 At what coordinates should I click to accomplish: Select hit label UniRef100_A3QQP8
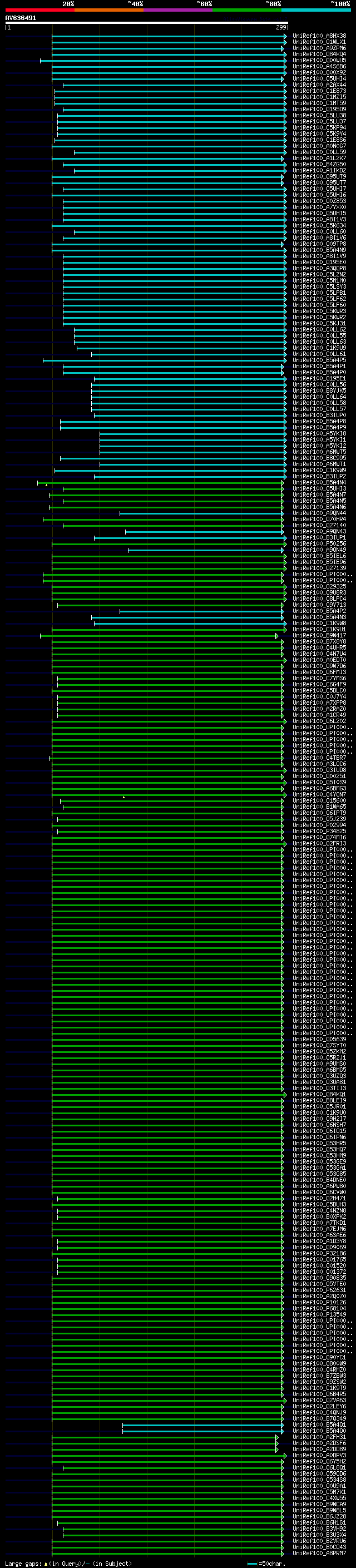tap(319, 269)
